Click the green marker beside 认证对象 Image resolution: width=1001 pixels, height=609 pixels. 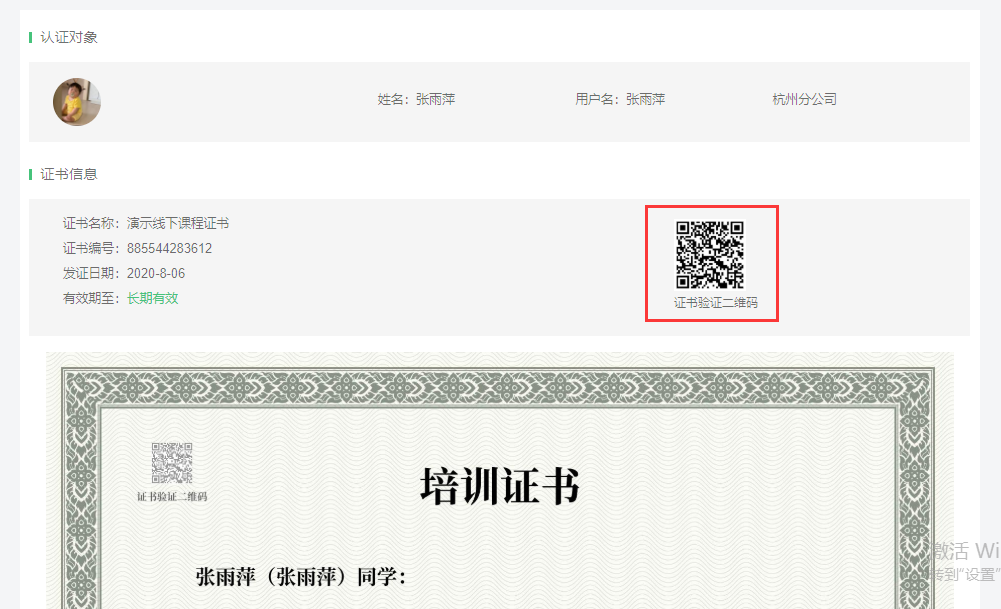tap(31, 38)
